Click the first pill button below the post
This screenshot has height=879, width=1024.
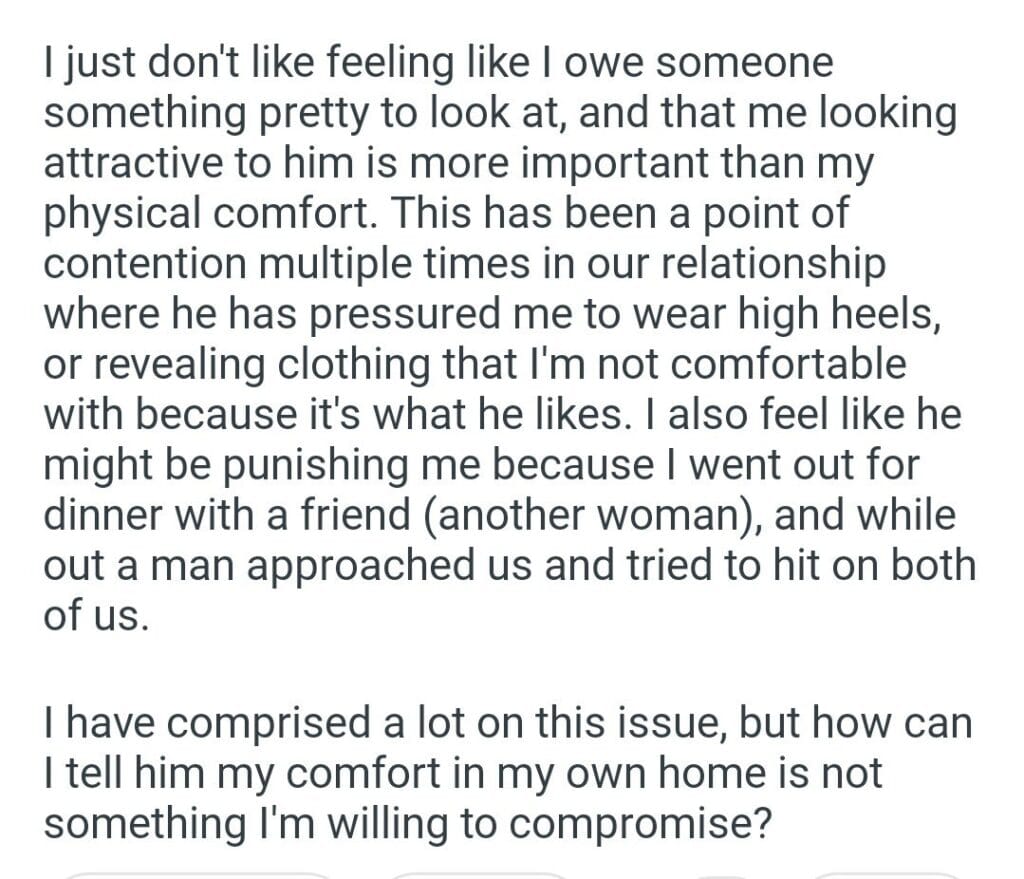pos(196,874)
